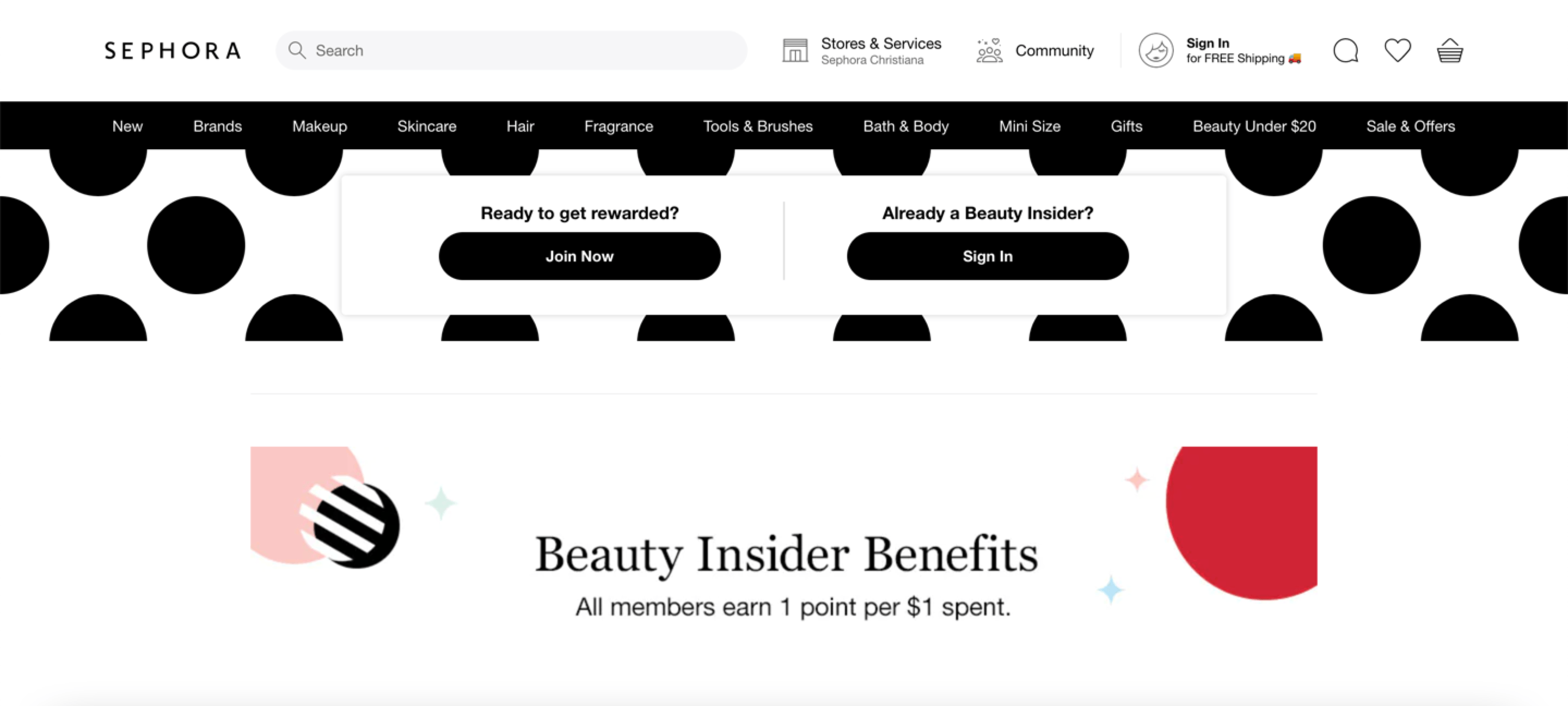Toggle the Beauty Under $20 section

[x=1253, y=125]
